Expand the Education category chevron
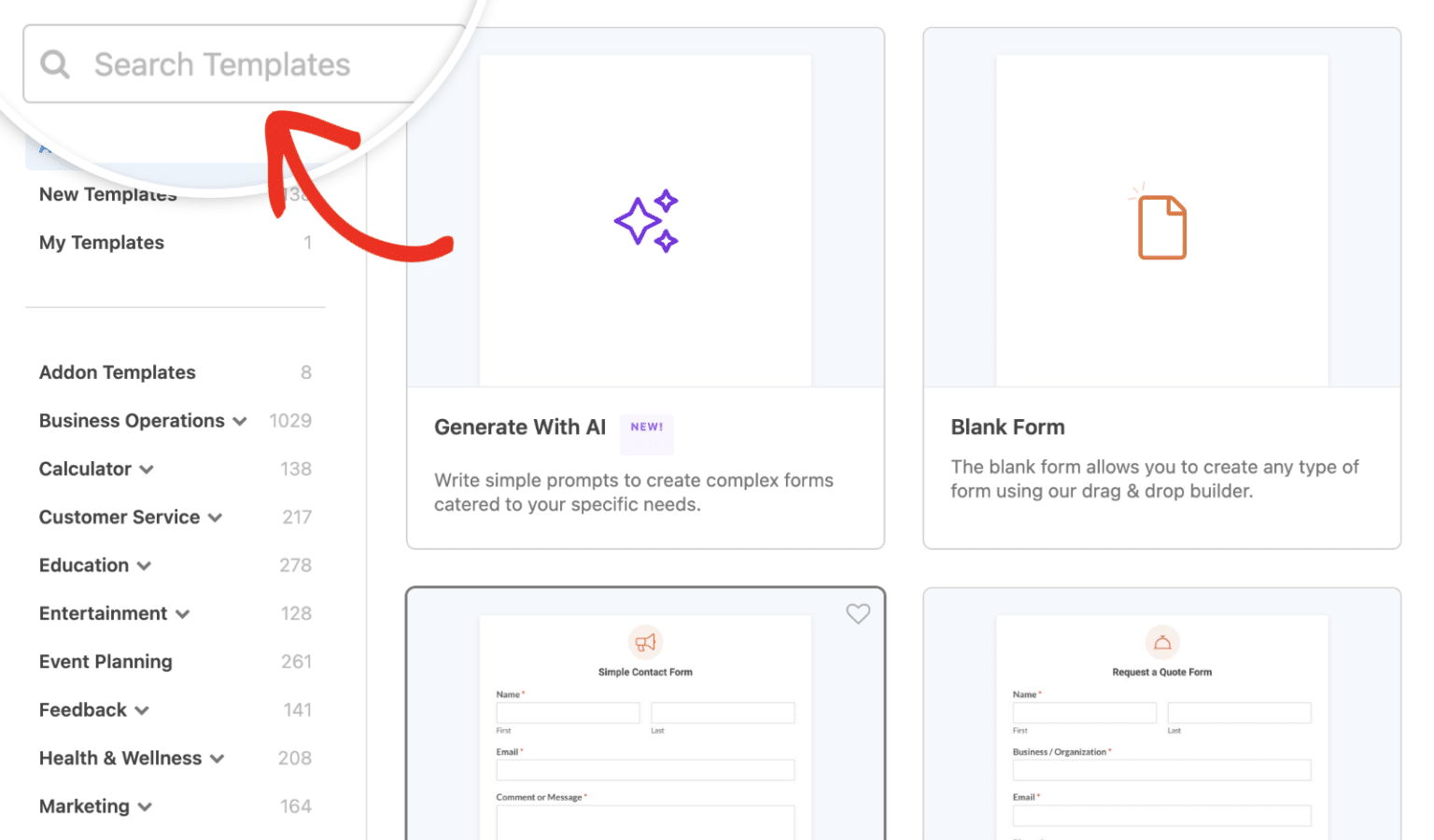The width and height of the screenshot is (1434, 840). click(x=144, y=566)
